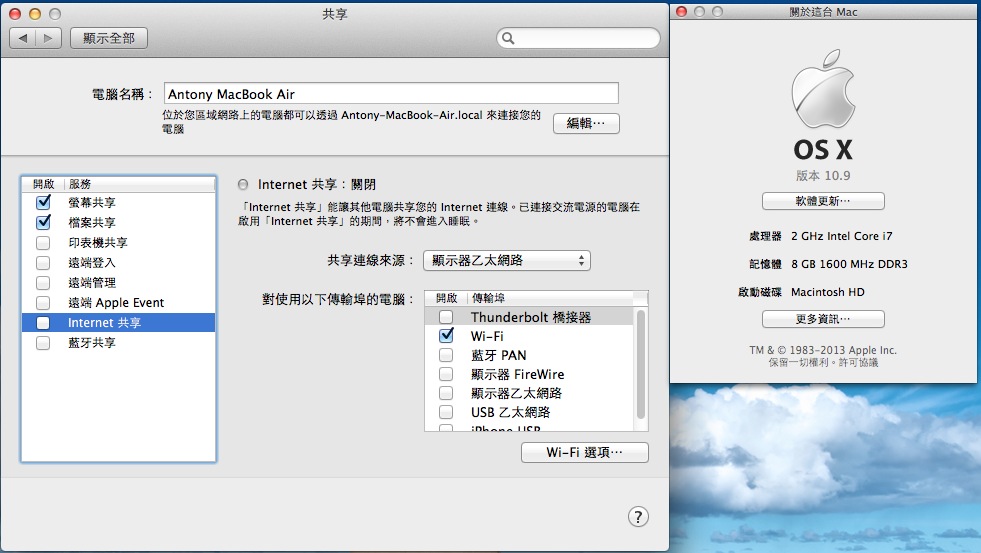
Task: Check USB 乙太網路 port checkbox
Action: click(x=446, y=412)
